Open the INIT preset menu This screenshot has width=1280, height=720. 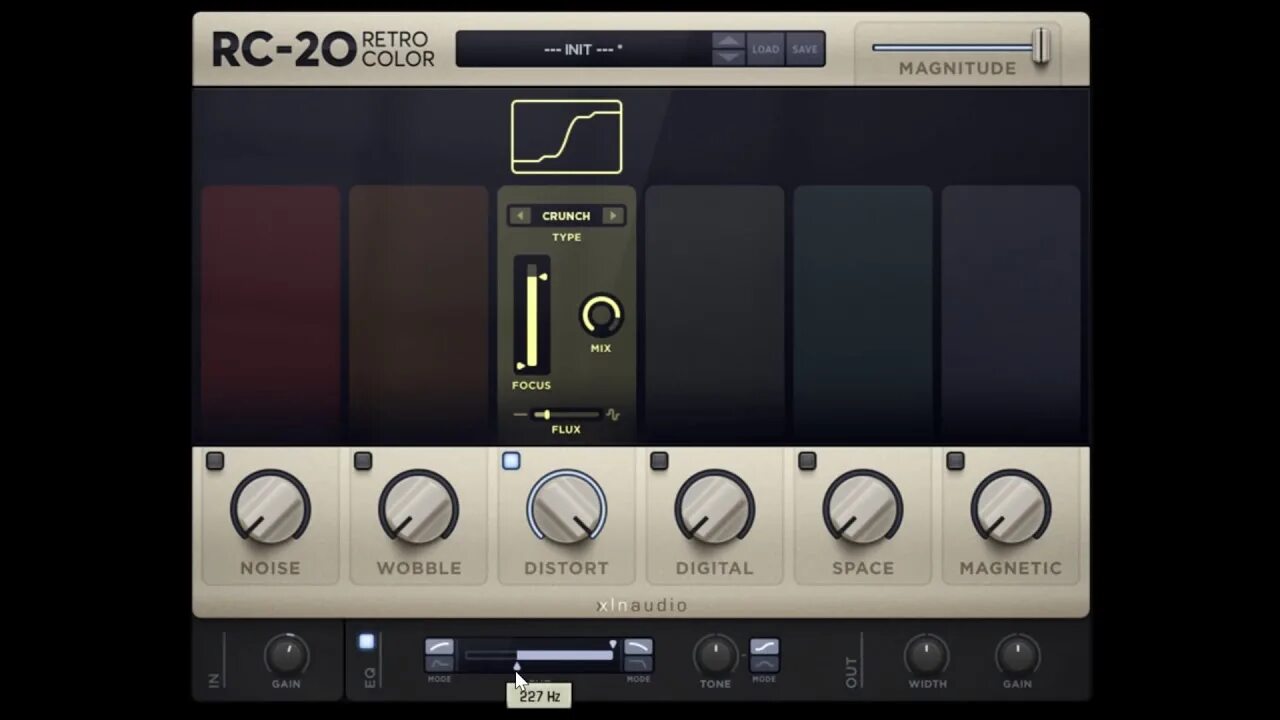coord(583,49)
